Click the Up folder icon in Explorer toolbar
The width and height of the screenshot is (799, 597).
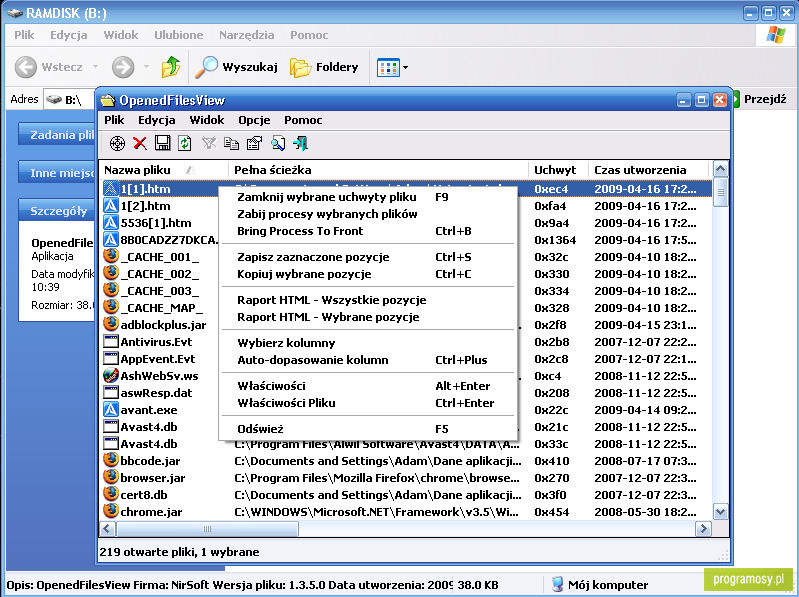point(171,67)
